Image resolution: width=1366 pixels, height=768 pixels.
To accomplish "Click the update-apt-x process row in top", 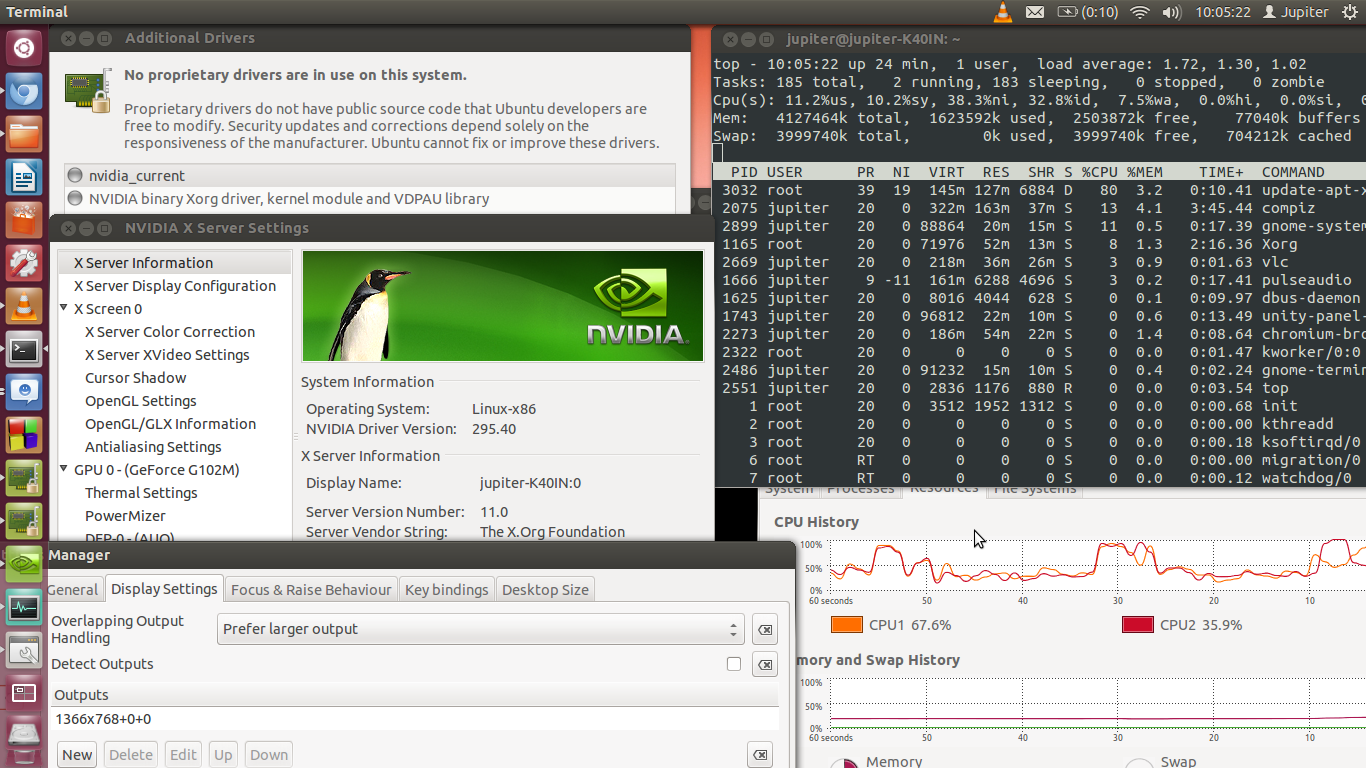I will click(x=1039, y=190).
